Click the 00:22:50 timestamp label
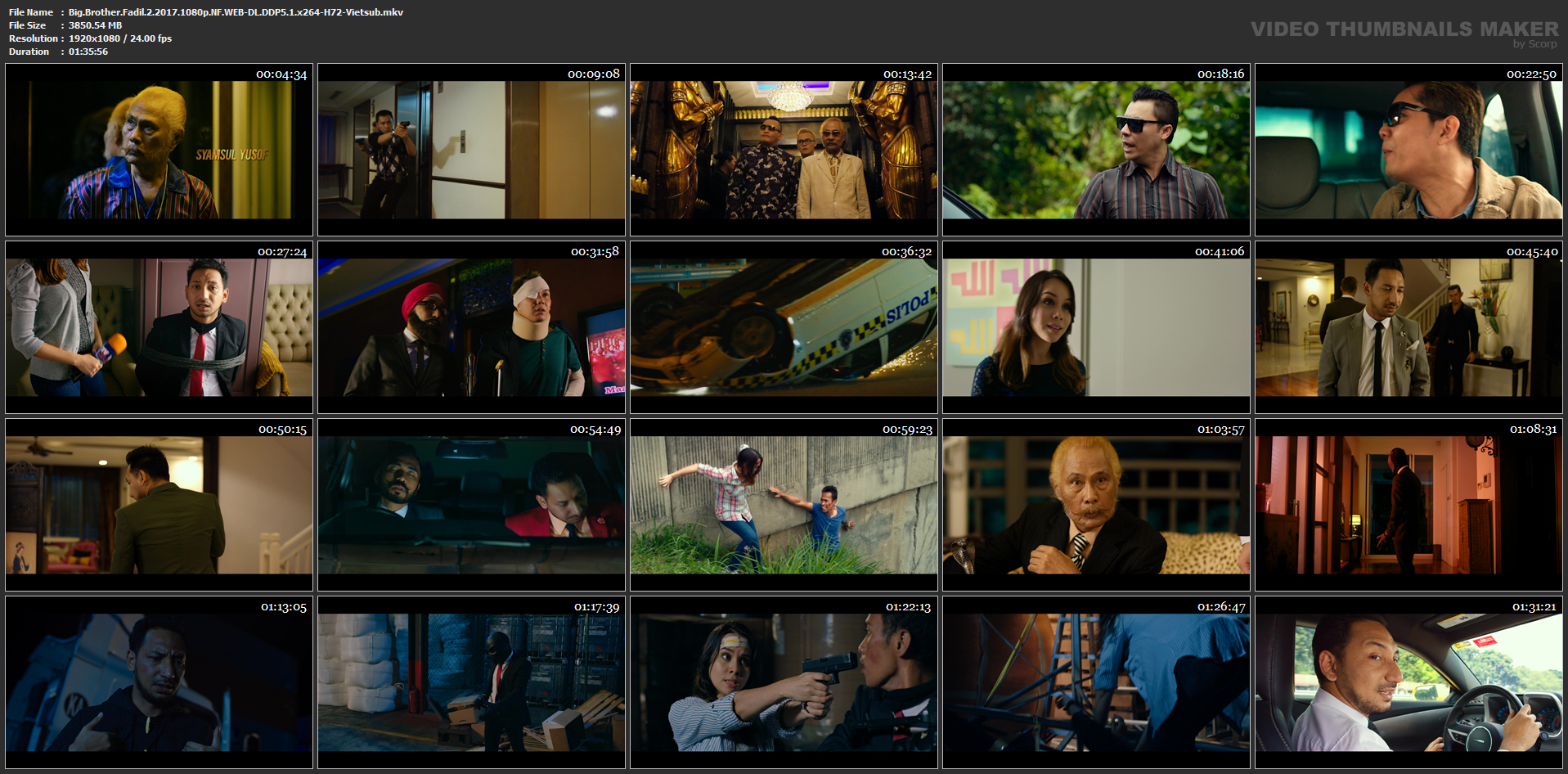This screenshot has width=1568, height=774. 1531,74
